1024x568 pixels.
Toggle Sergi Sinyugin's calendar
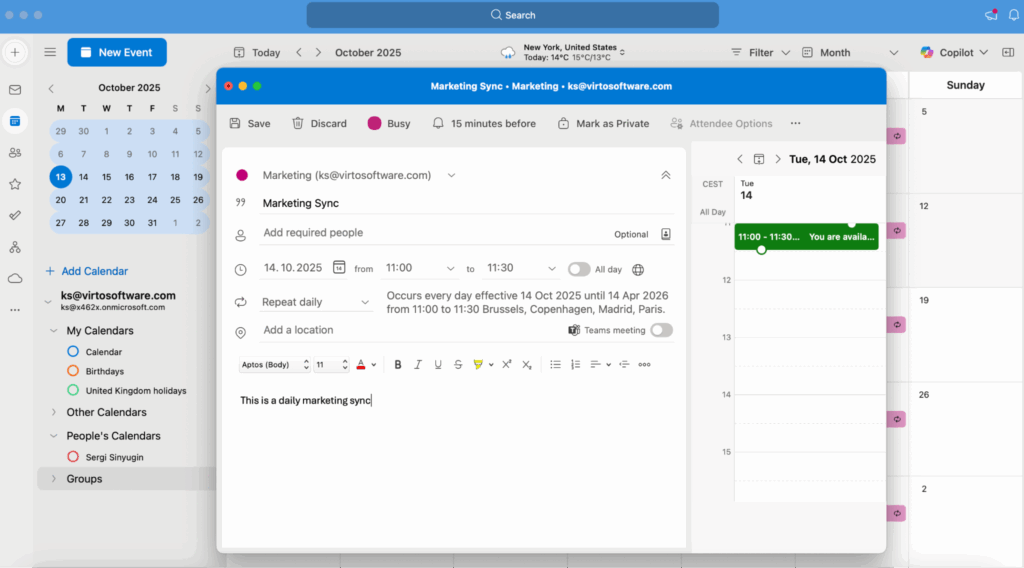(x=73, y=456)
